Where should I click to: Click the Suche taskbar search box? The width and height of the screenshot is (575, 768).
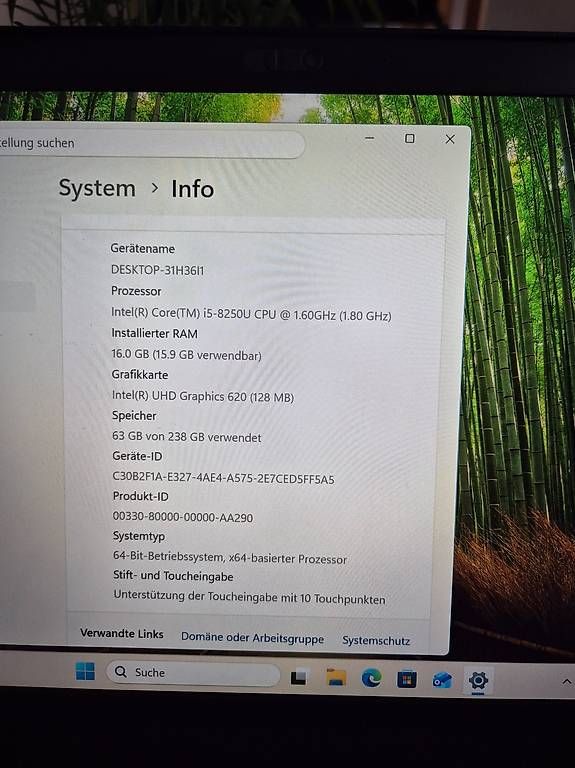click(x=193, y=673)
